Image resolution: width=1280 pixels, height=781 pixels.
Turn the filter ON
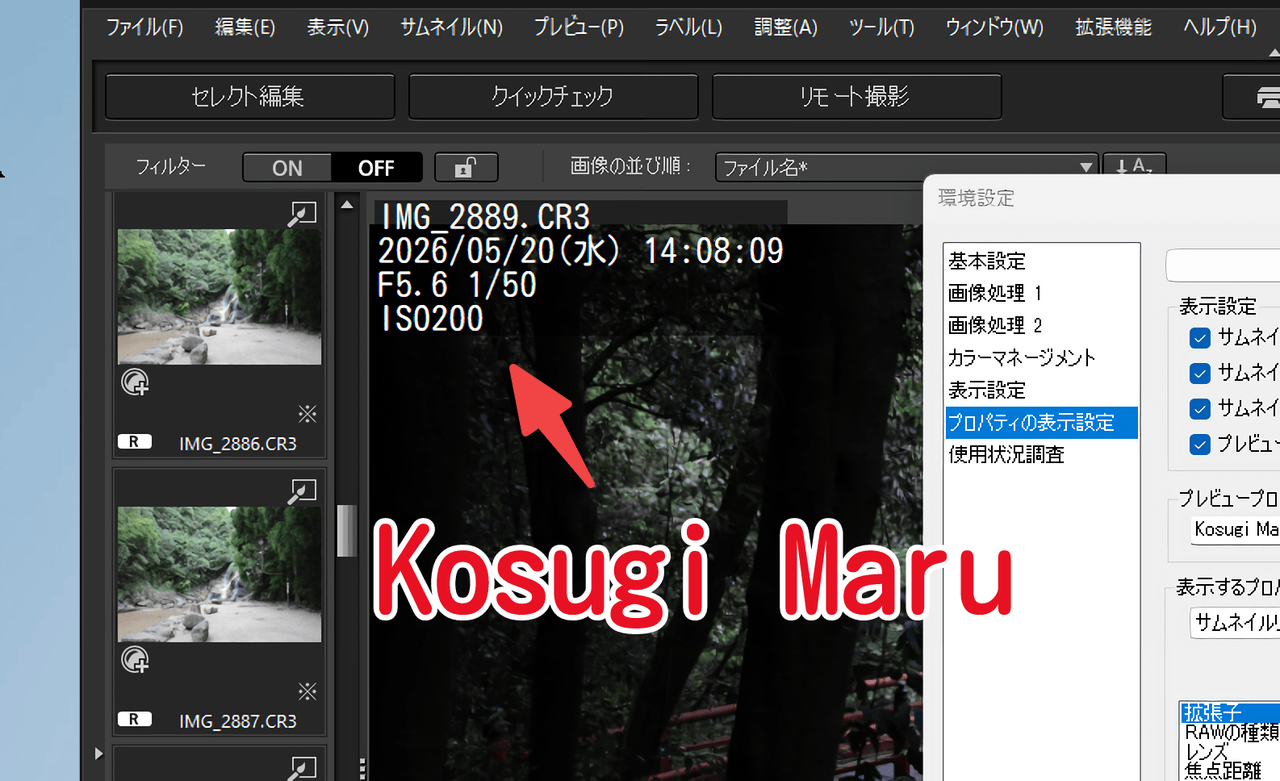click(287, 168)
